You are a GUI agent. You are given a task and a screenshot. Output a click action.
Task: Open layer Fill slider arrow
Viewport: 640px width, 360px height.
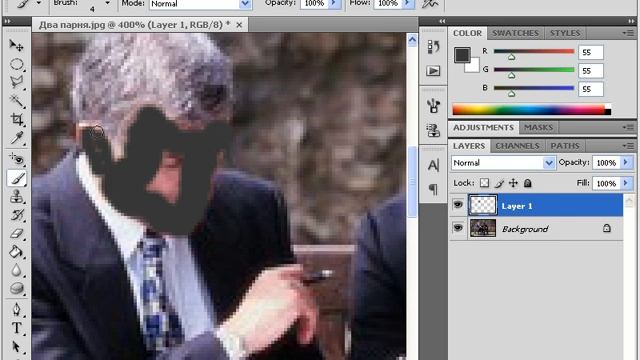click(626, 183)
